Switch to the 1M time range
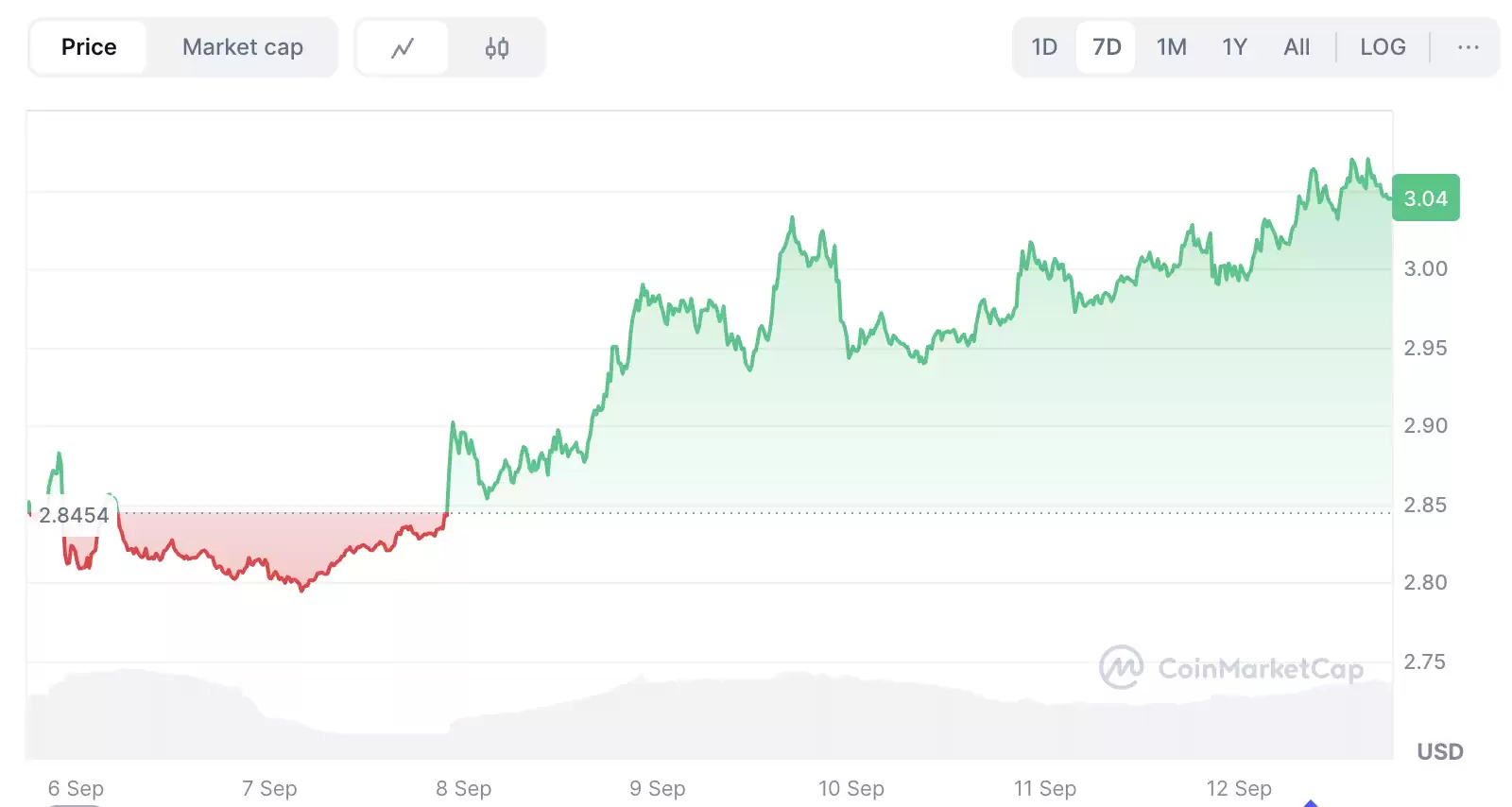This screenshot has width=1512, height=807. pos(1171,46)
